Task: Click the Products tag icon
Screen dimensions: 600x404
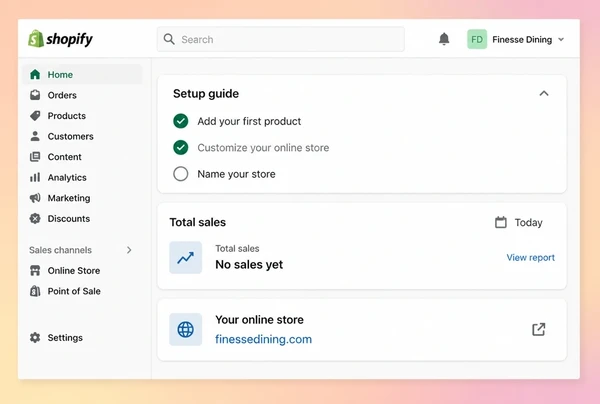Action: [35, 116]
